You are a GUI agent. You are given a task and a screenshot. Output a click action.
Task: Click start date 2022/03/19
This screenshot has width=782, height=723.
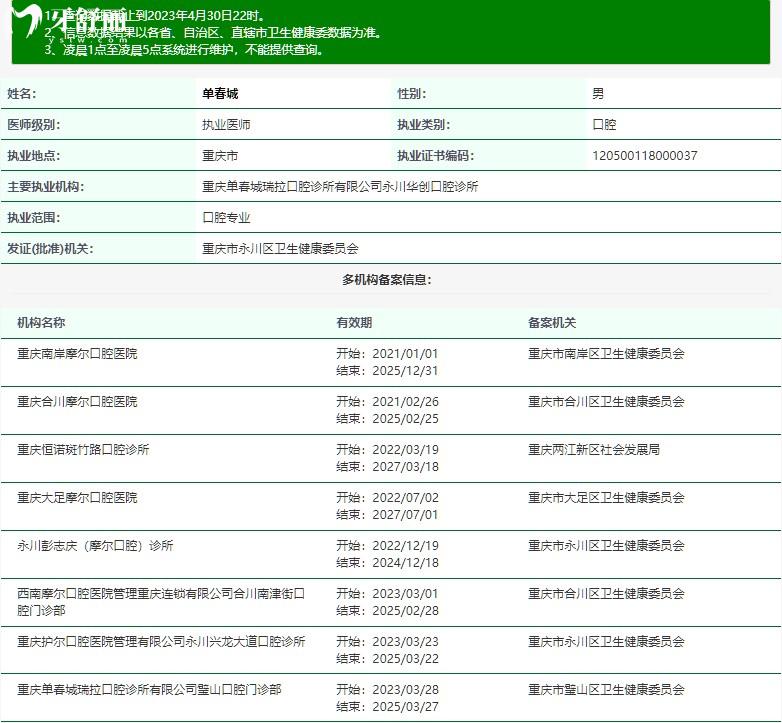pos(405,449)
